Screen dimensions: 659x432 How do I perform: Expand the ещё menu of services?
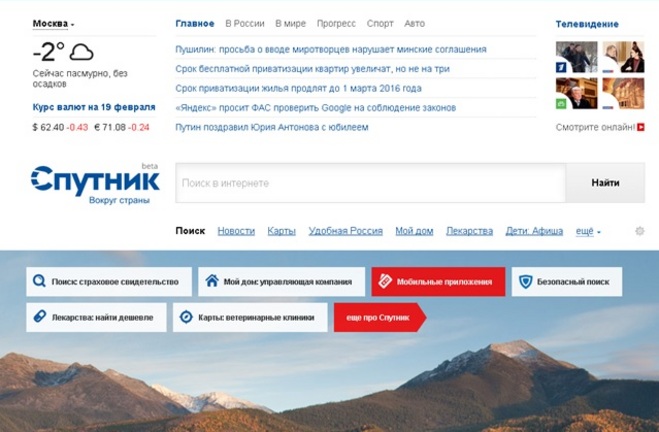point(588,231)
